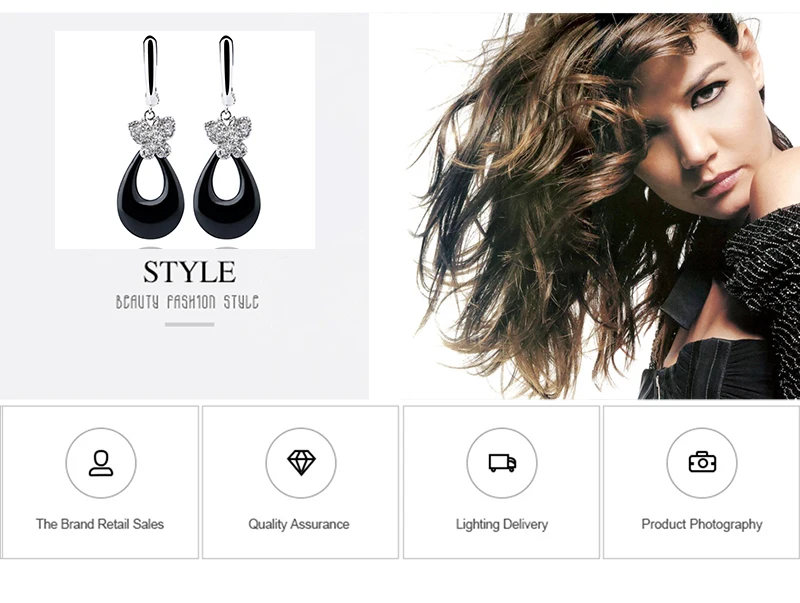
Task: Click the Lighting Delivery card
Action: pyautogui.click(x=502, y=482)
